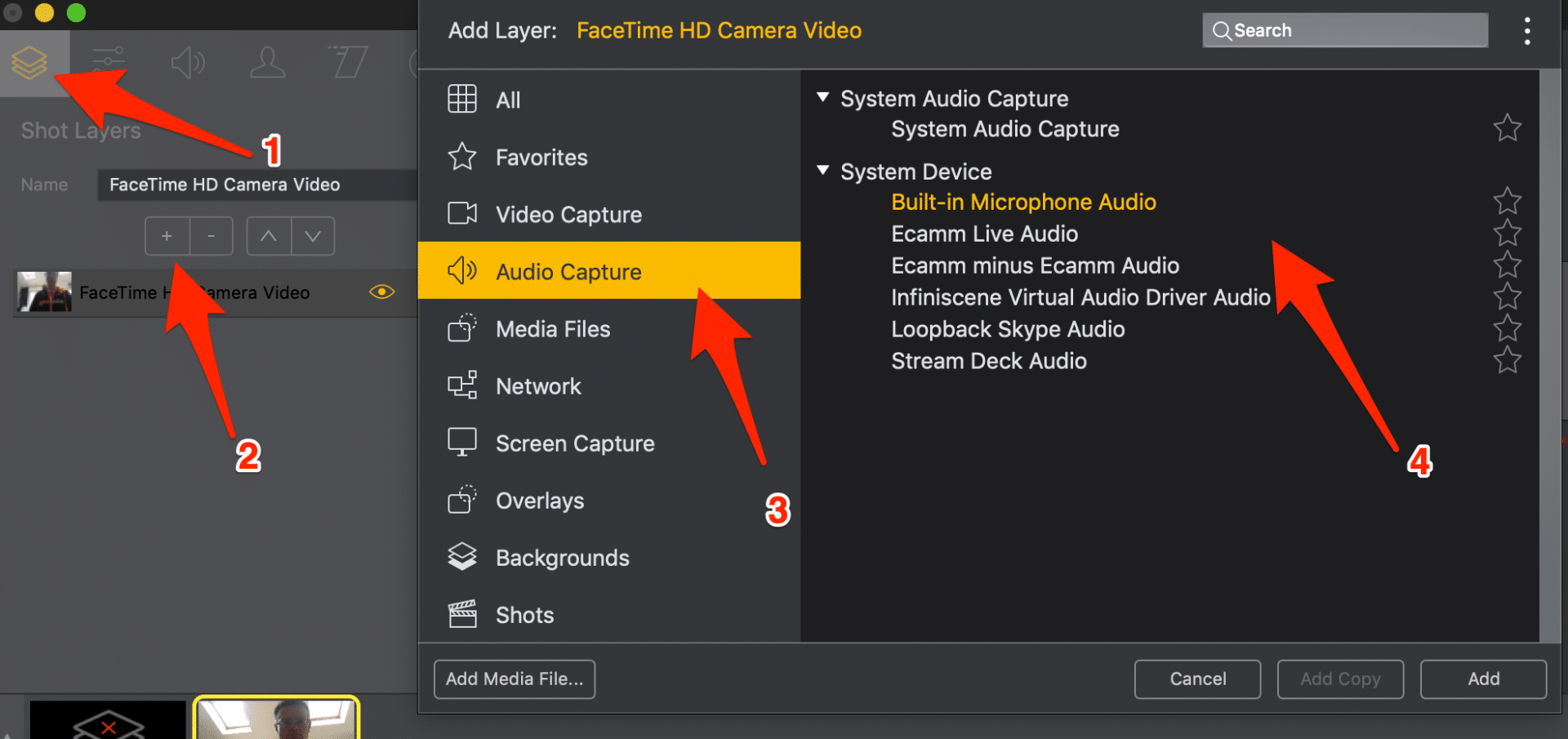Select Ecamm Live Audio source
The width and height of the screenshot is (1568, 739).
point(984,234)
